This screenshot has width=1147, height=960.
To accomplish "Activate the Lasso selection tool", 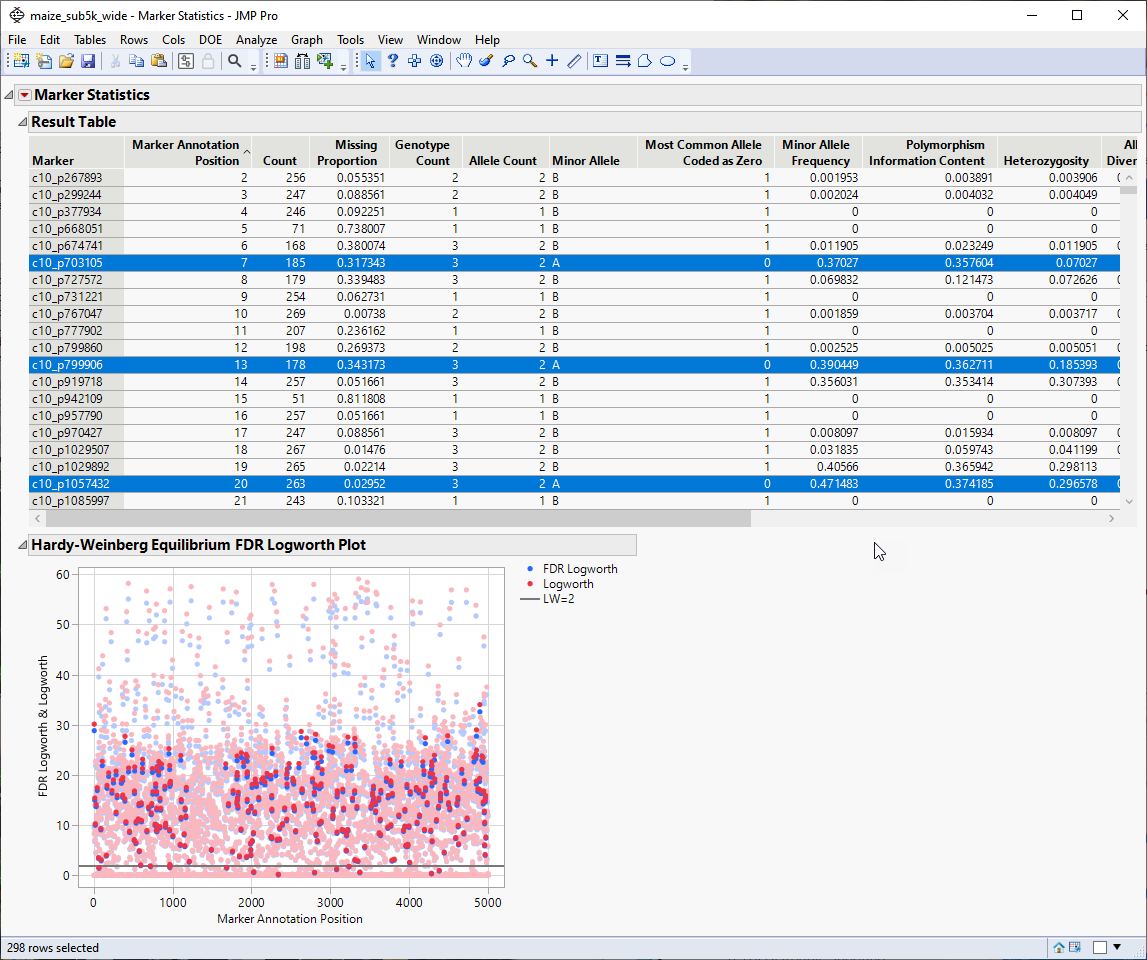I will (x=508, y=61).
